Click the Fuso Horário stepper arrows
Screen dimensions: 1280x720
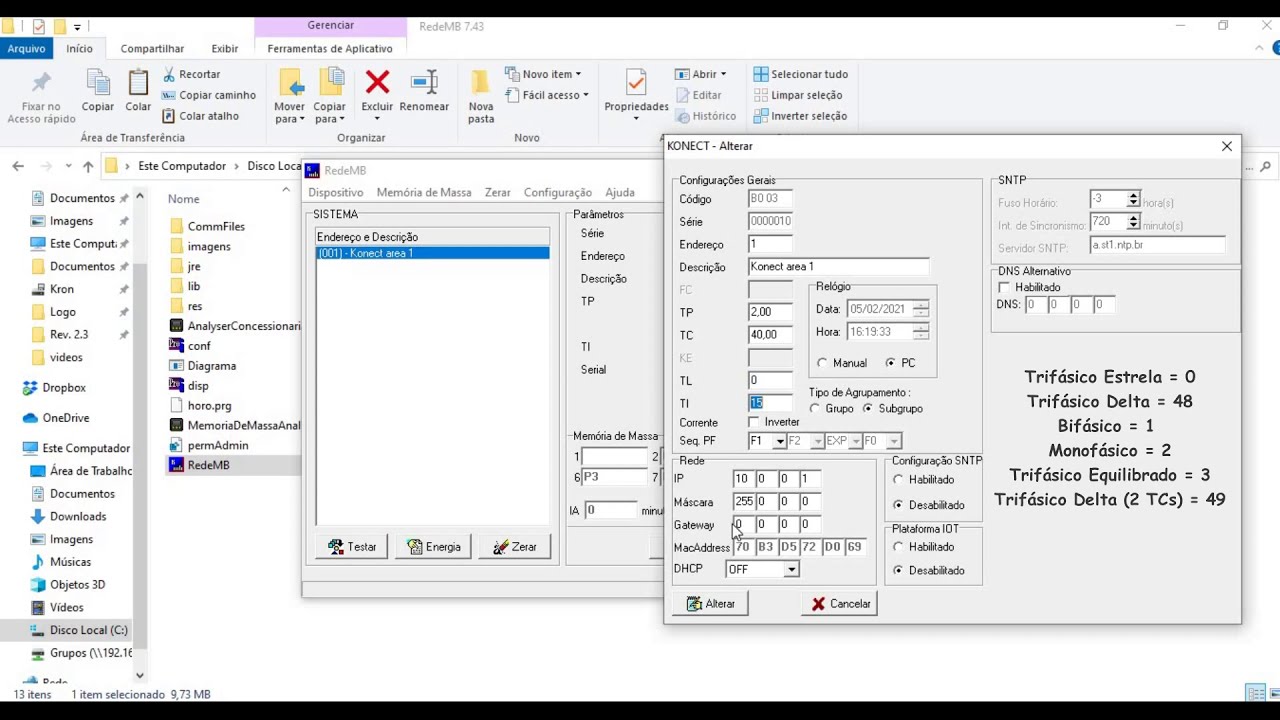[1133, 200]
